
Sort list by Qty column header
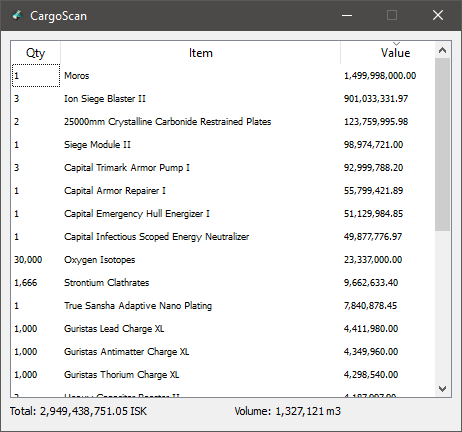pyautogui.click(x=36, y=53)
